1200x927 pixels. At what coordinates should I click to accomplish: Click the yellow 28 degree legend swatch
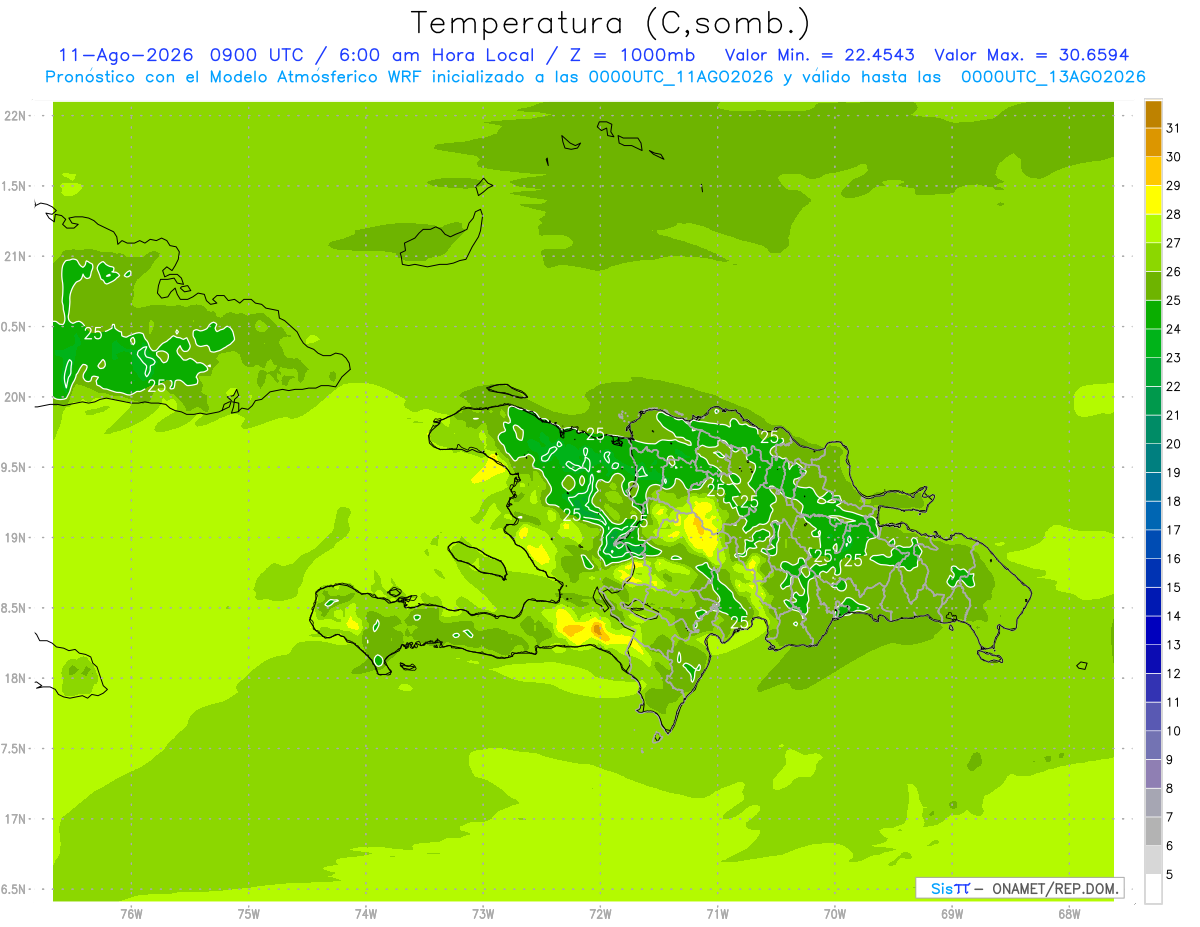click(x=1153, y=200)
